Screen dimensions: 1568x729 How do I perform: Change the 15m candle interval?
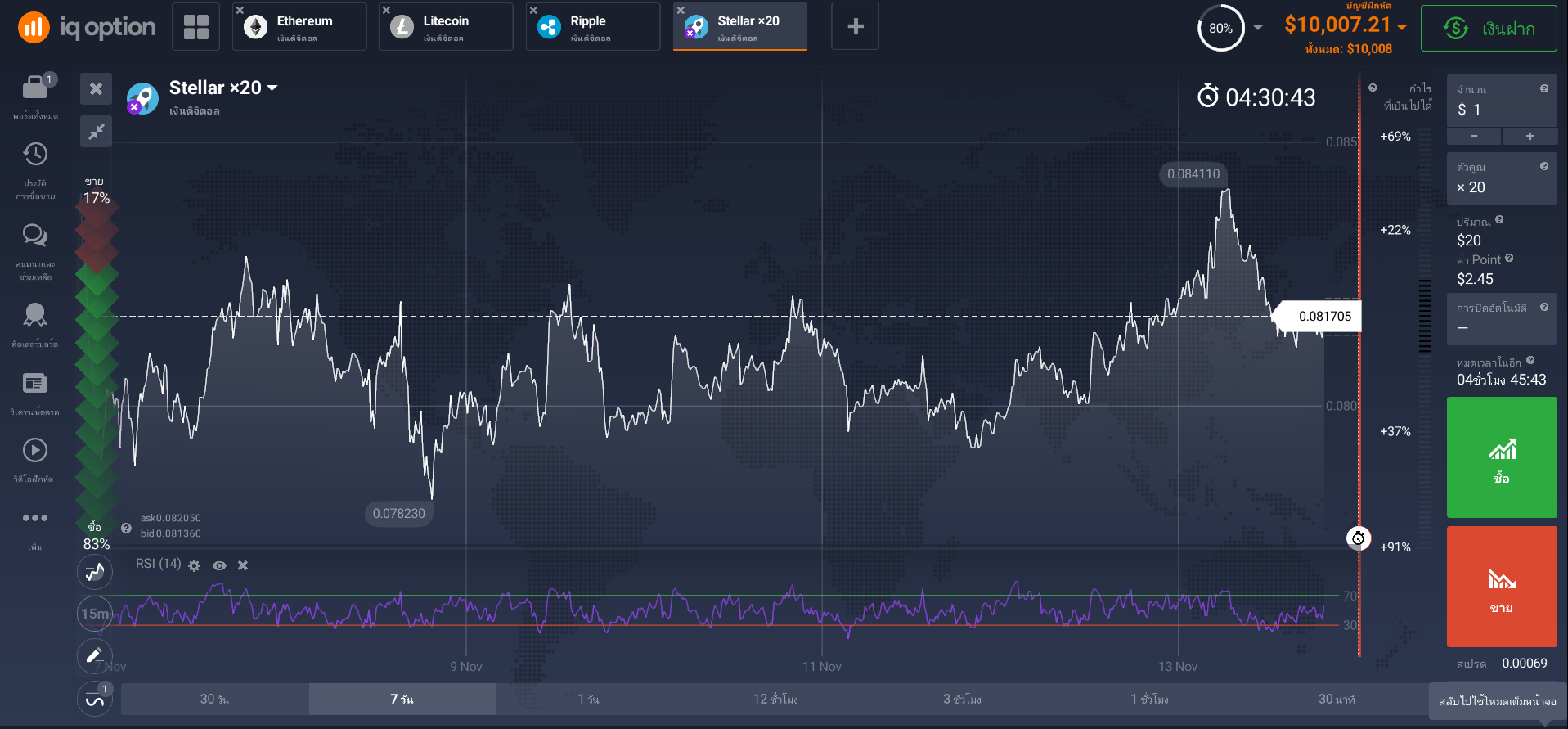point(95,613)
